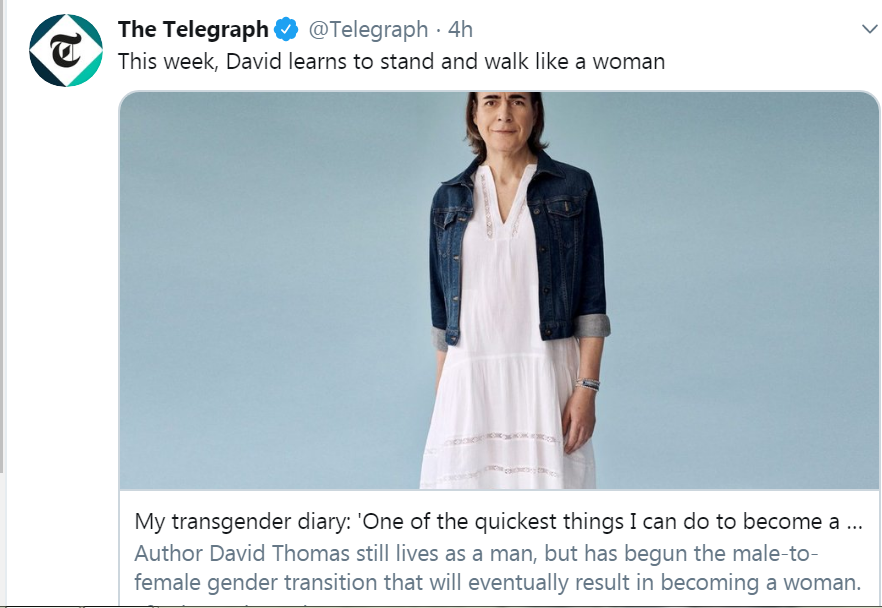This screenshot has height=608, width=882.
Task: Click the white 'T' letter inside the Telegraph logo
Action: point(67,51)
